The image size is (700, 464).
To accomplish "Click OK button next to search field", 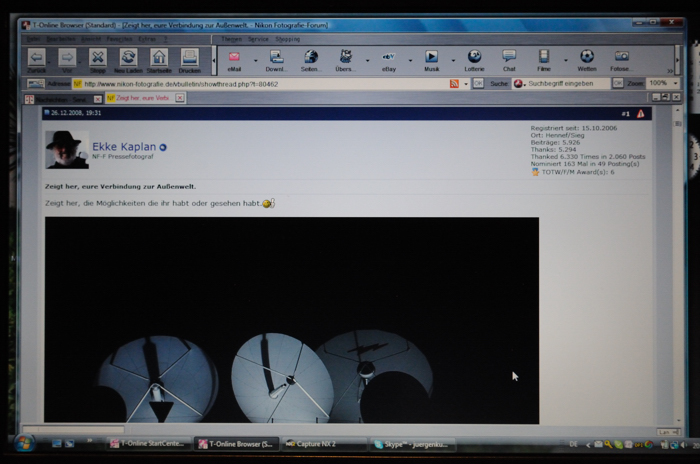I will pyautogui.click(x=618, y=83).
